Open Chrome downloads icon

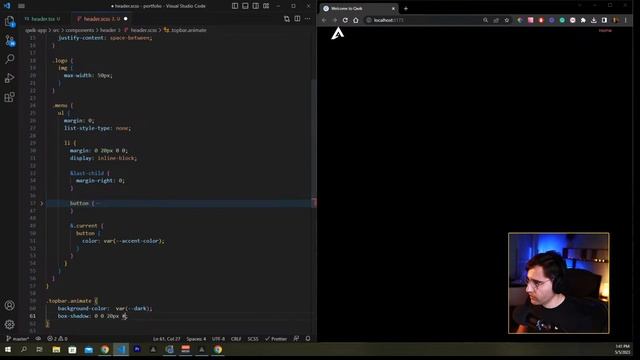tap(594, 20)
